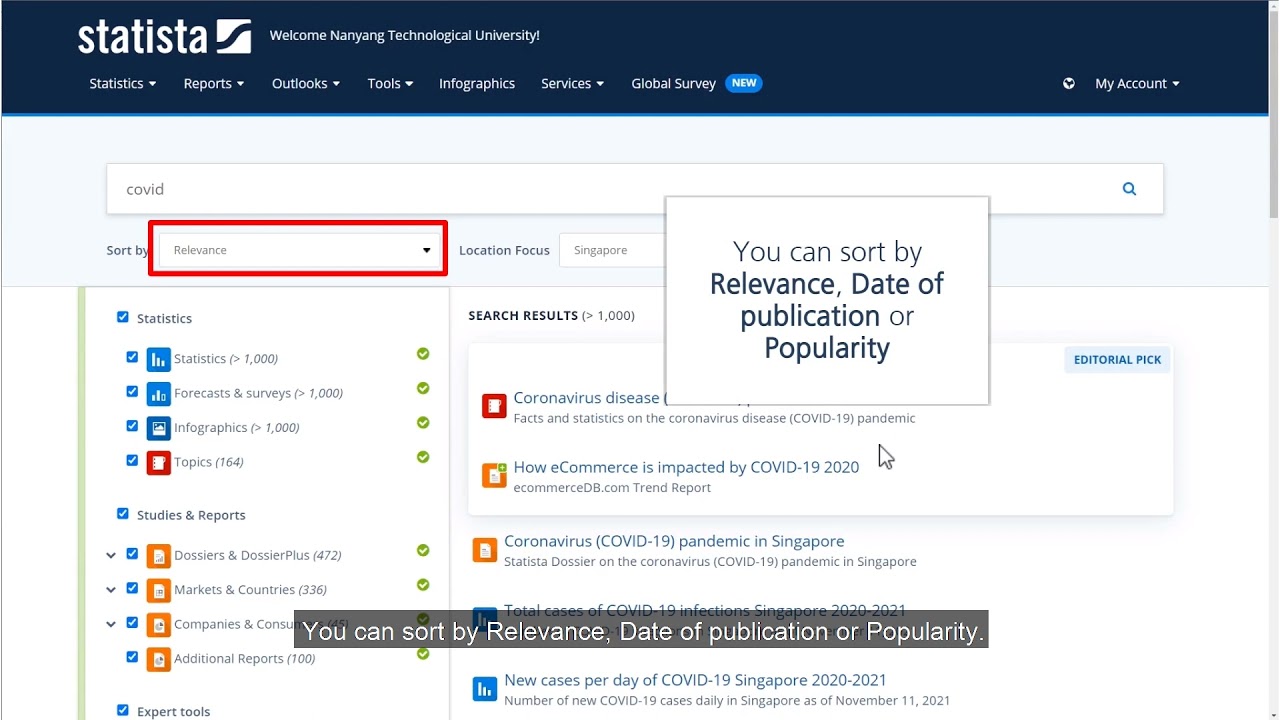Open the Infographics nav item
The image size is (1280, 720).
click(477, 84)
